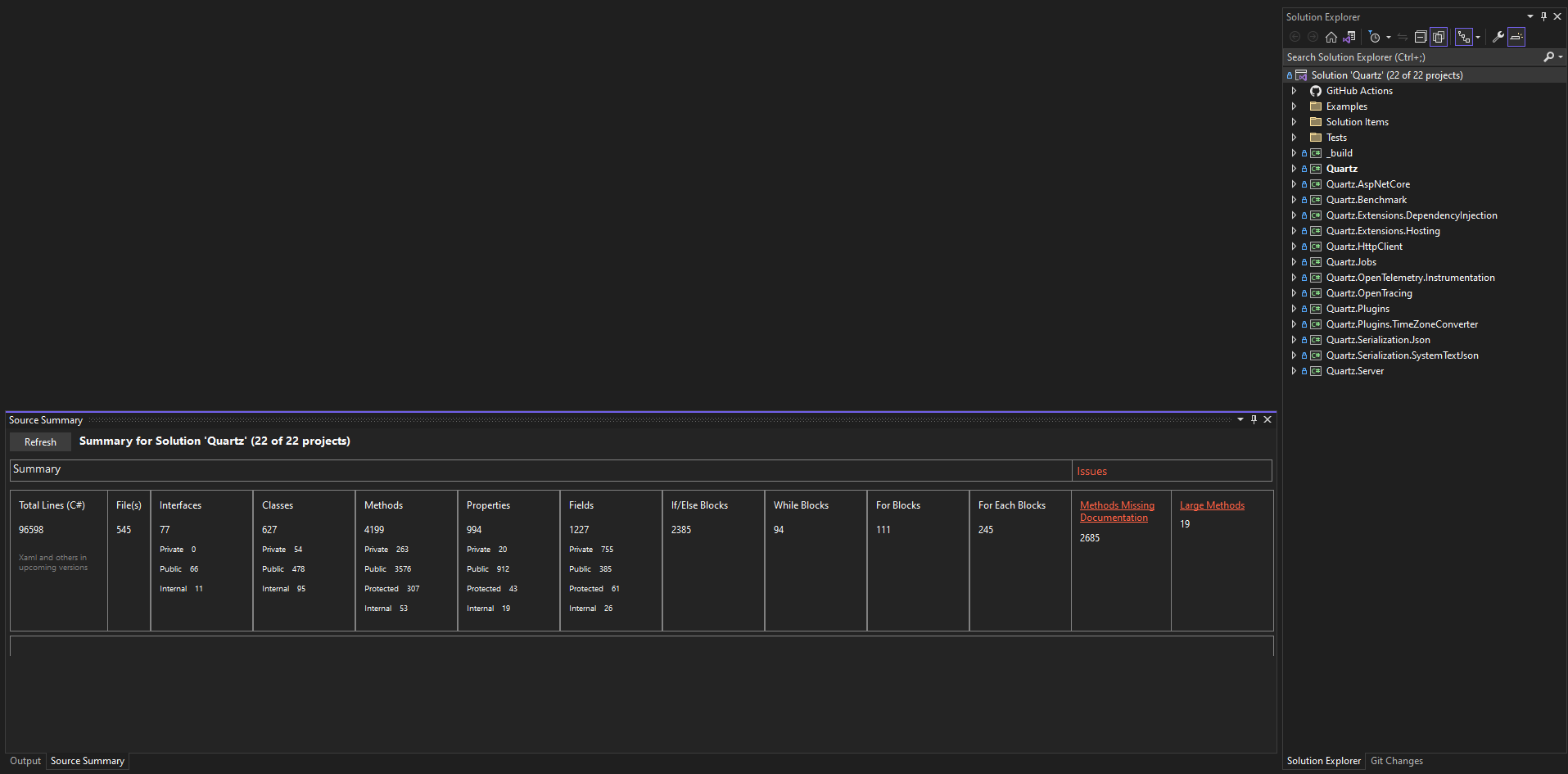Click the Methods count 4199

pos(374,530)
